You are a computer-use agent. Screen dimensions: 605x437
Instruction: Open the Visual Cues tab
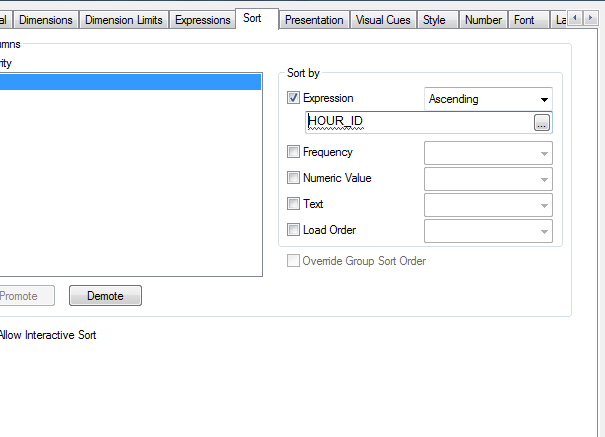point(384,20)
